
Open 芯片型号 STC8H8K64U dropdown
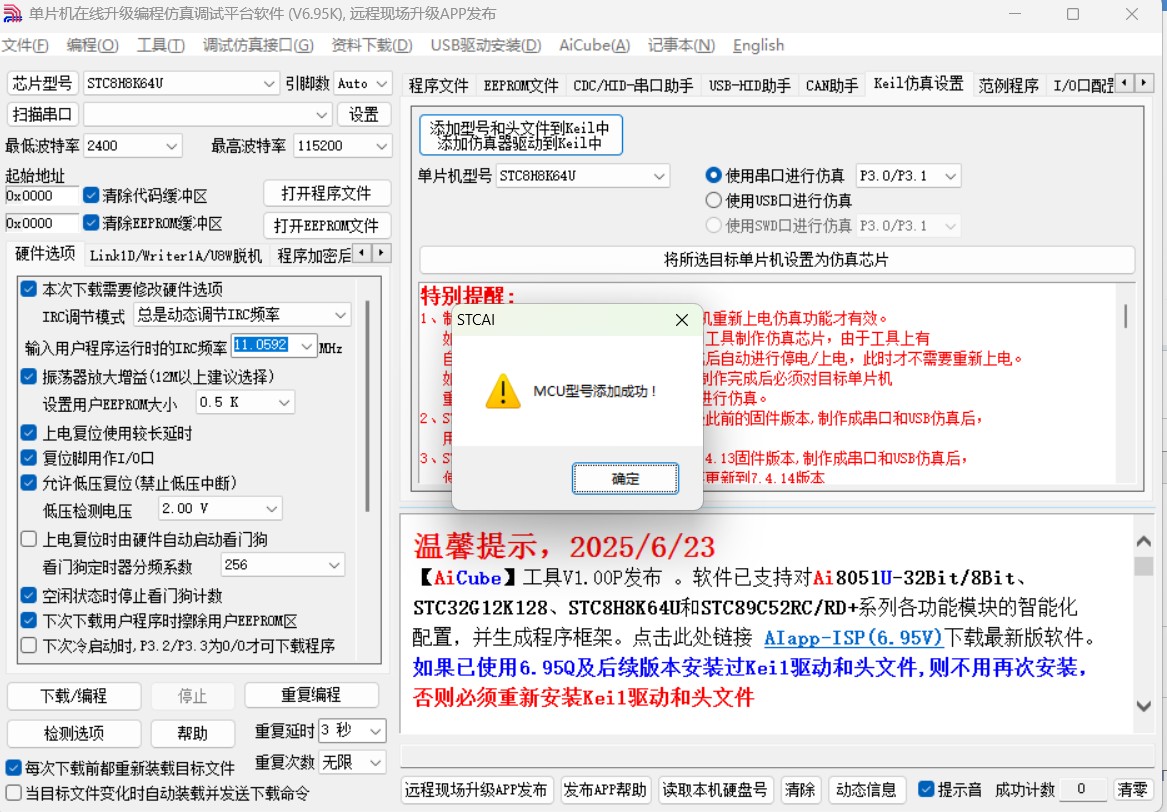[180, 83]
